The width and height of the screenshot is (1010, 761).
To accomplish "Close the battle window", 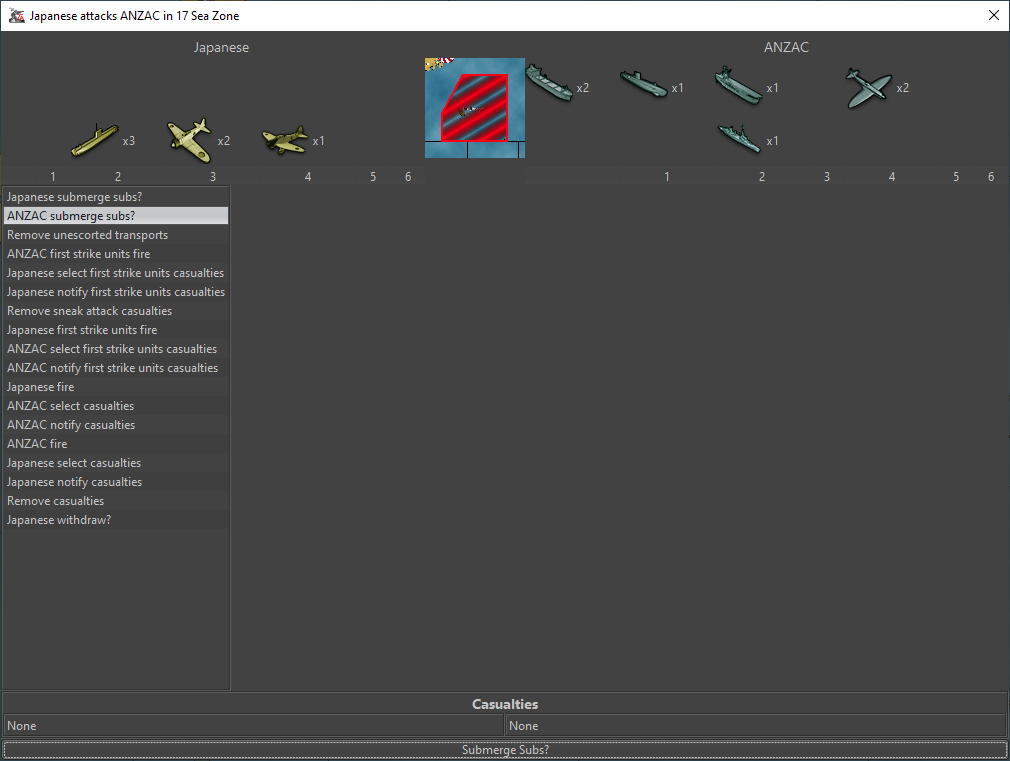I will [x=994, y=15].
